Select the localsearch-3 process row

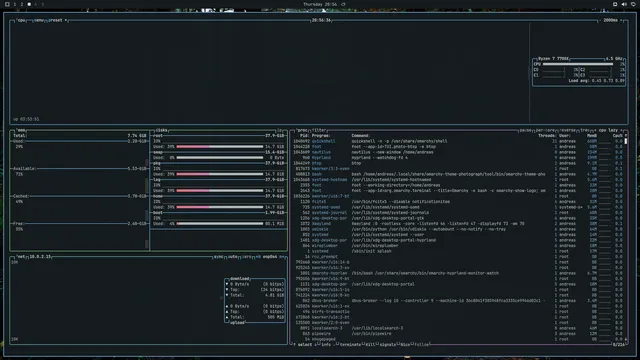pos(457,328)
